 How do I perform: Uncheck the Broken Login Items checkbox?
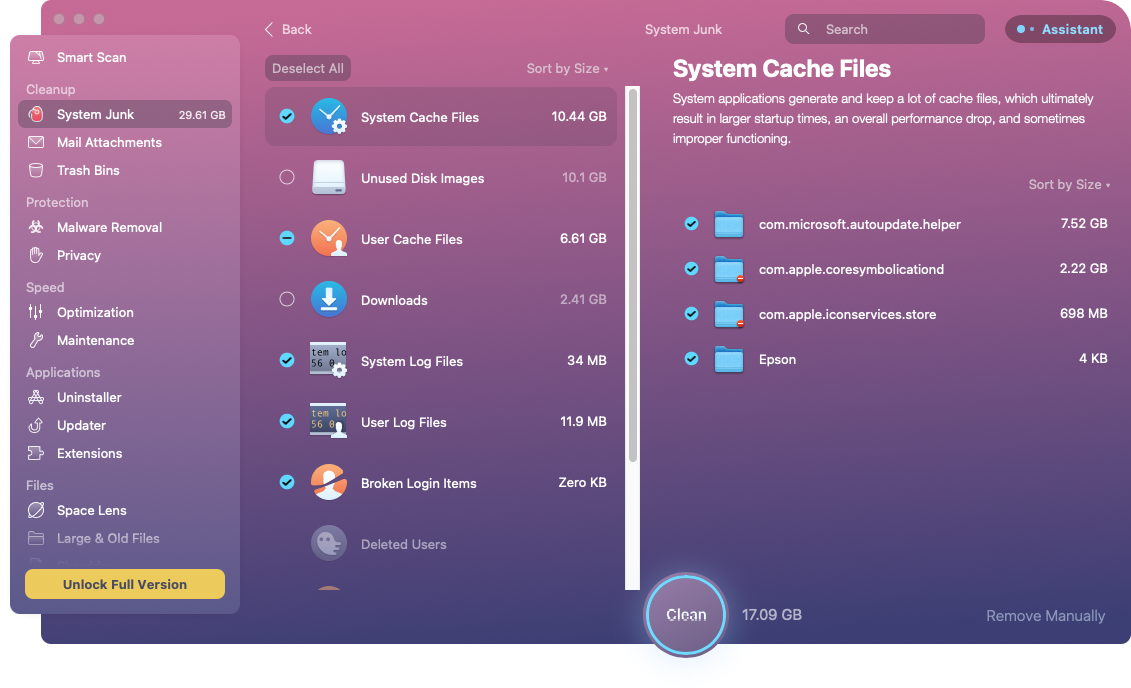[287, 482]
